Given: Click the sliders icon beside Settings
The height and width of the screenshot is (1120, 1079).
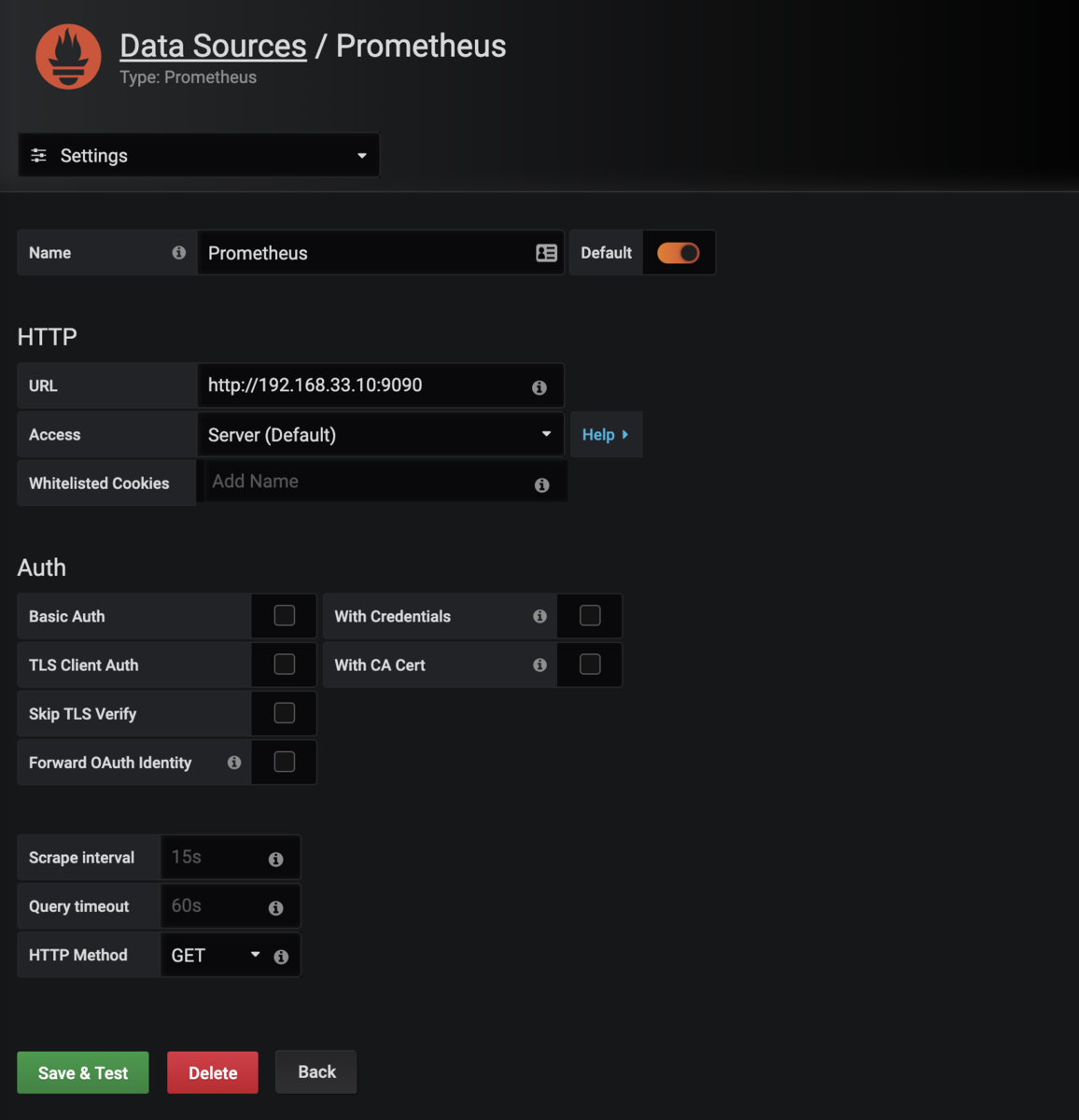Looking at the screenshot, I should pos(39,155).
